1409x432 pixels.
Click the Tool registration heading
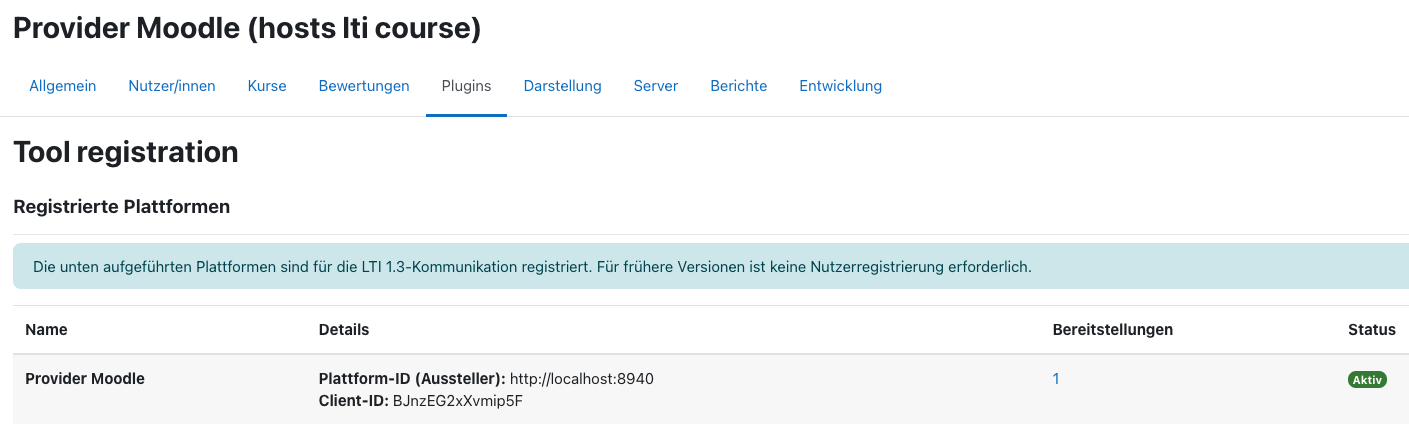tap(126, 152)
